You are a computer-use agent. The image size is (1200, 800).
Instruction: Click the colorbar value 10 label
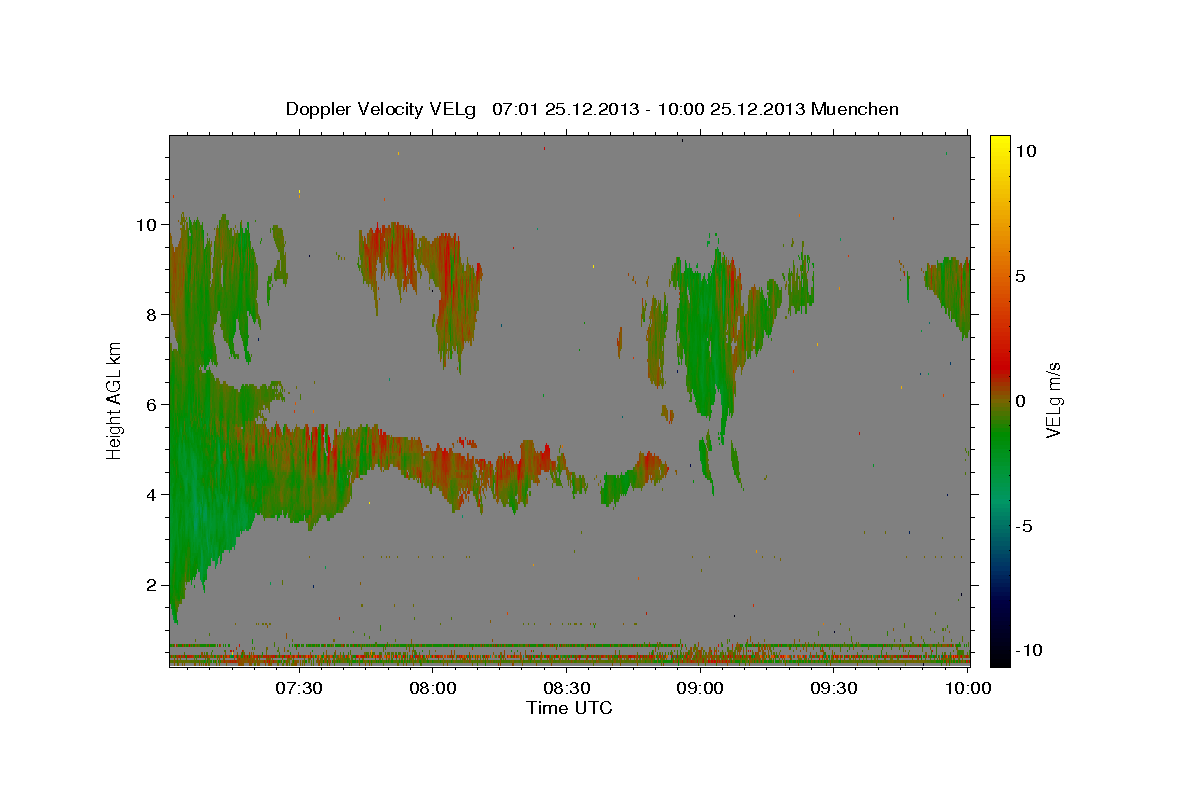coord(1025,151)
